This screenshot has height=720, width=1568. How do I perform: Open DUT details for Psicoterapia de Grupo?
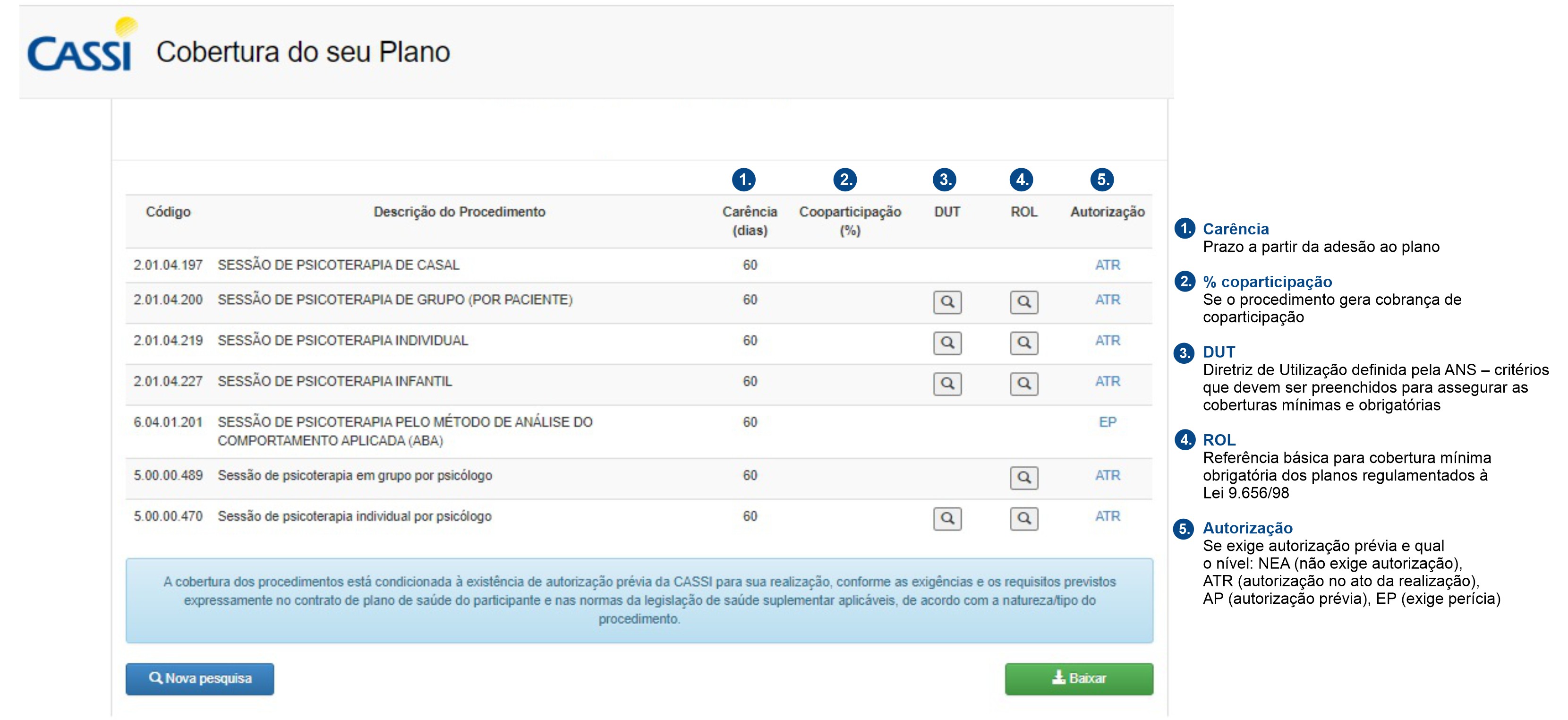tap(947, 302)
